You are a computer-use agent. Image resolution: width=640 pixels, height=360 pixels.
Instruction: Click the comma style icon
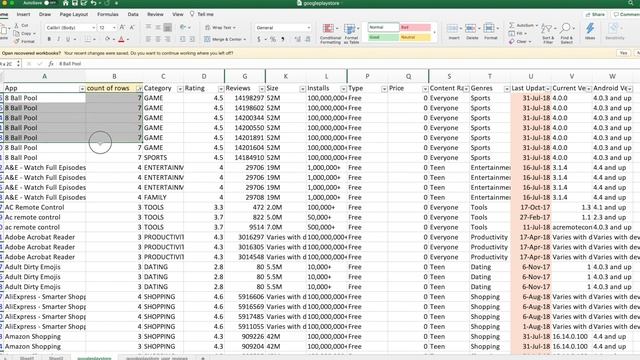[282, 39]
